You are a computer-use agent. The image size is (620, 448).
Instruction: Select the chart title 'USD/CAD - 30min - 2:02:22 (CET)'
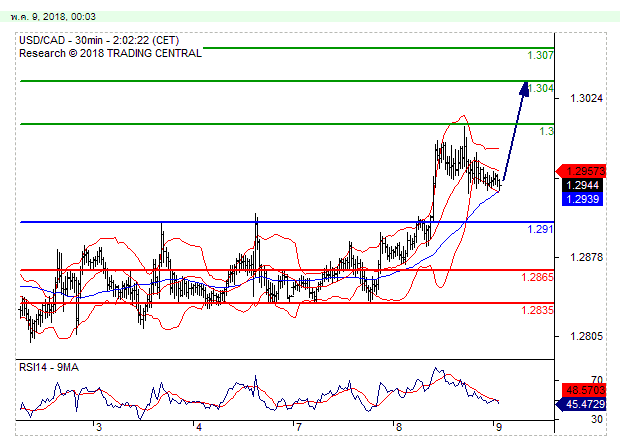tap(99, 40)
